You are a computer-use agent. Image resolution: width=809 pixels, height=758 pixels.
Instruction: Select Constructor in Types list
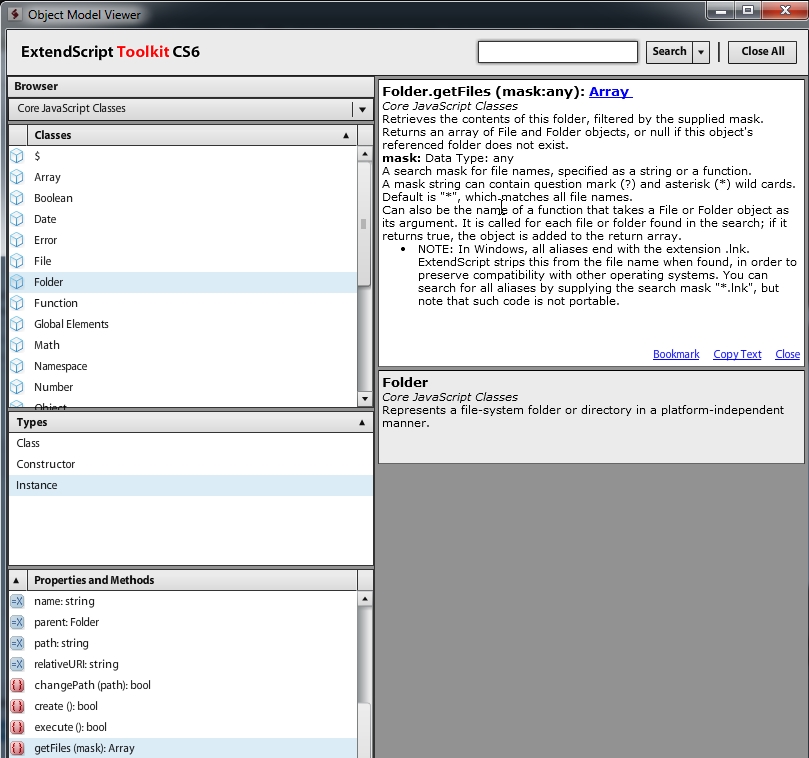coord(190,464)
